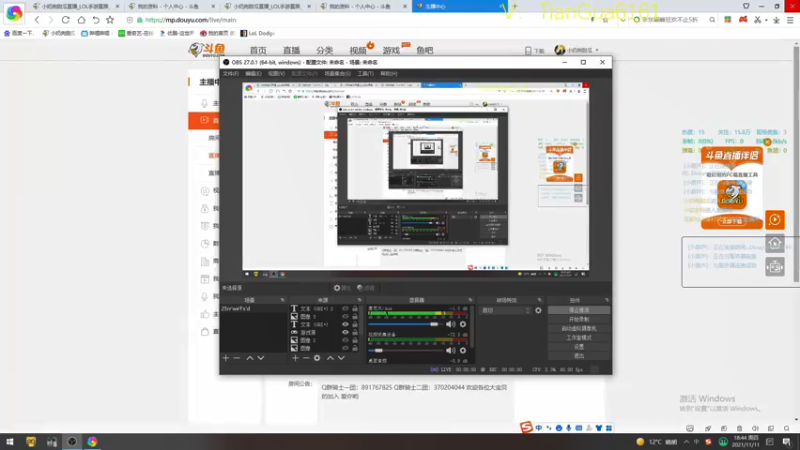Toggle lock on game capture source

(x=355, y=332)
